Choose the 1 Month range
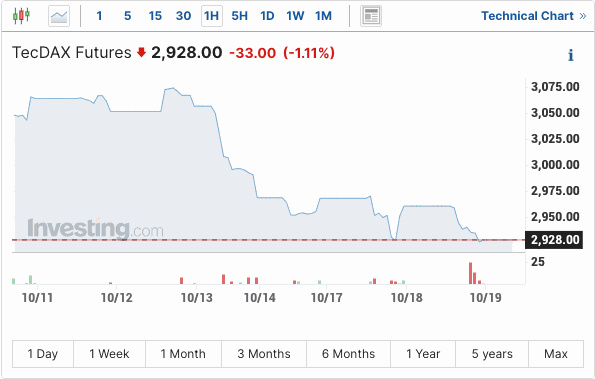 click(183, 354)
